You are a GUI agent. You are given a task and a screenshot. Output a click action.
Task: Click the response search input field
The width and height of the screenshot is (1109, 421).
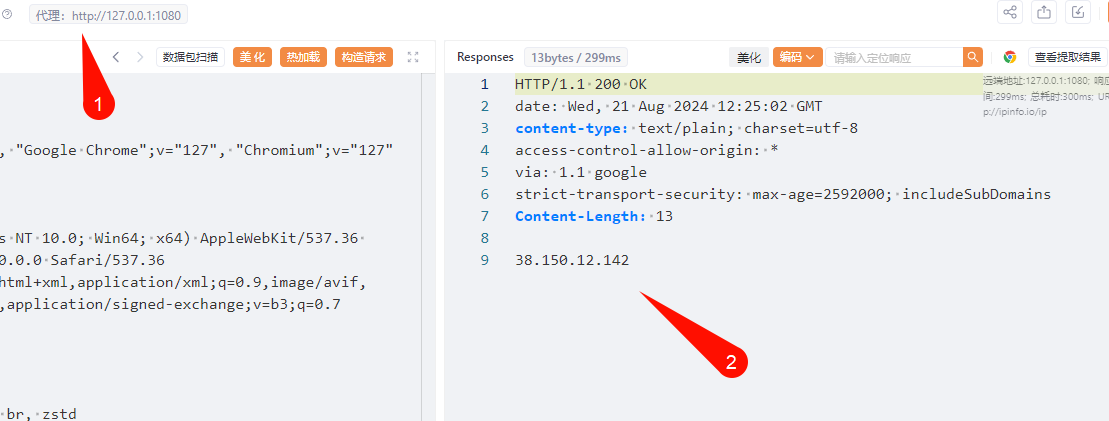point(893,57)
